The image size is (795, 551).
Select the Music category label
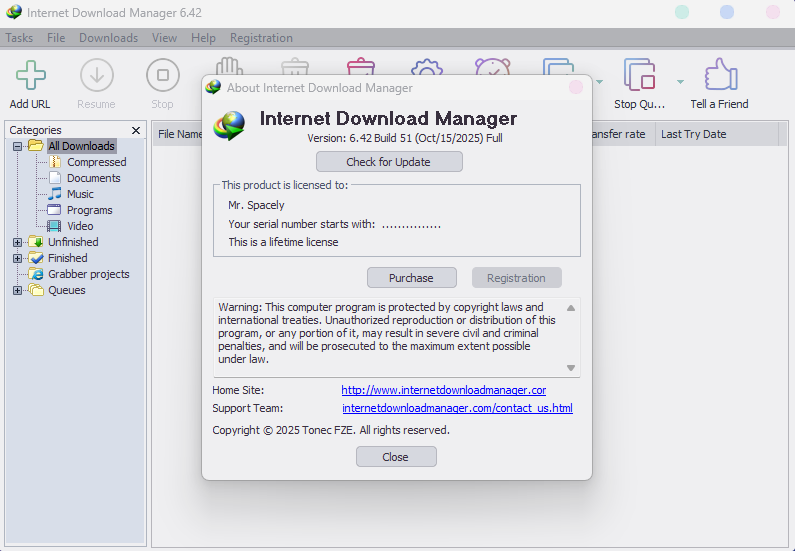80,194
